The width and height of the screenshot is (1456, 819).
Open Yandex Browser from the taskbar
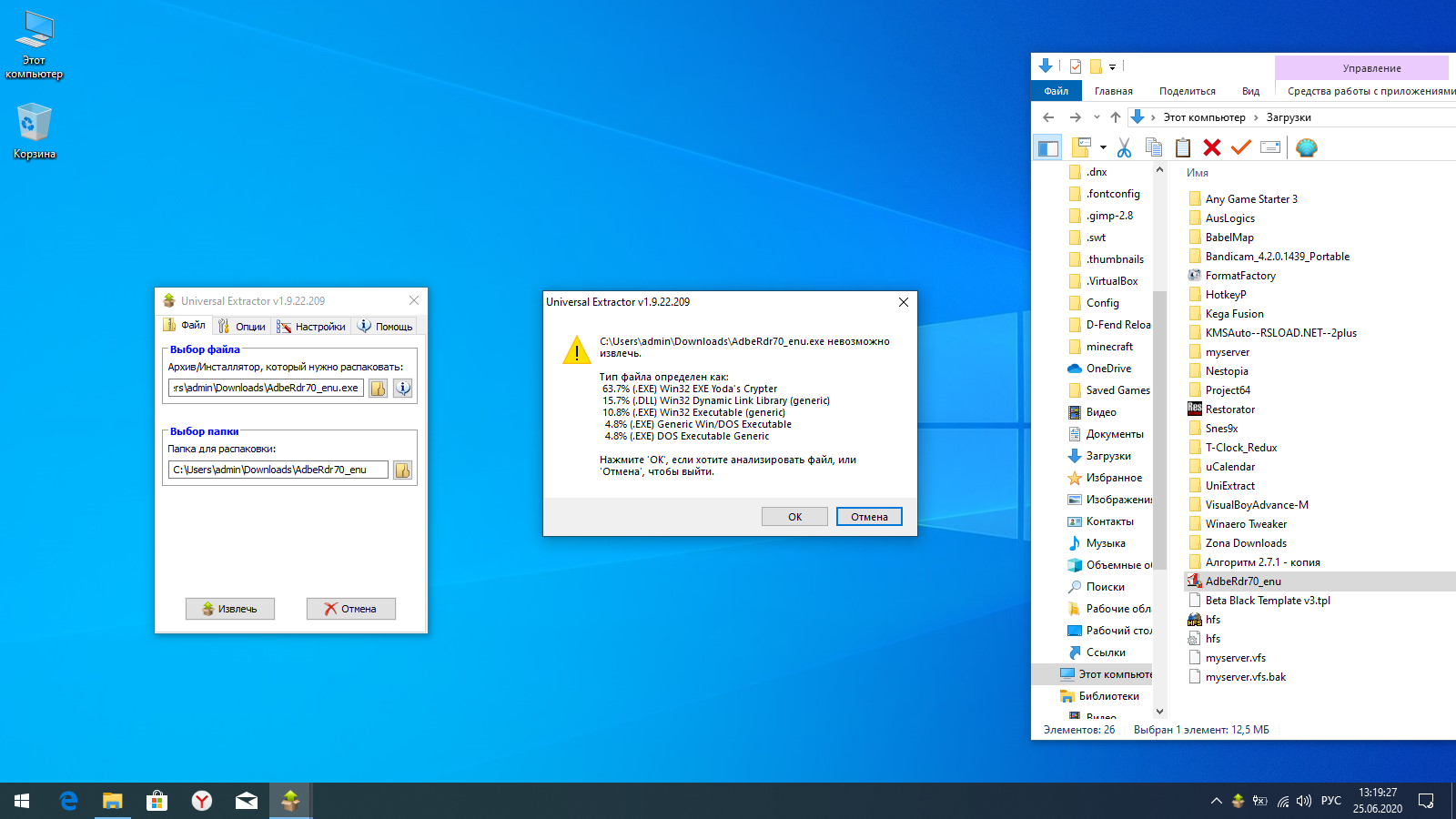tap(202, 801)
